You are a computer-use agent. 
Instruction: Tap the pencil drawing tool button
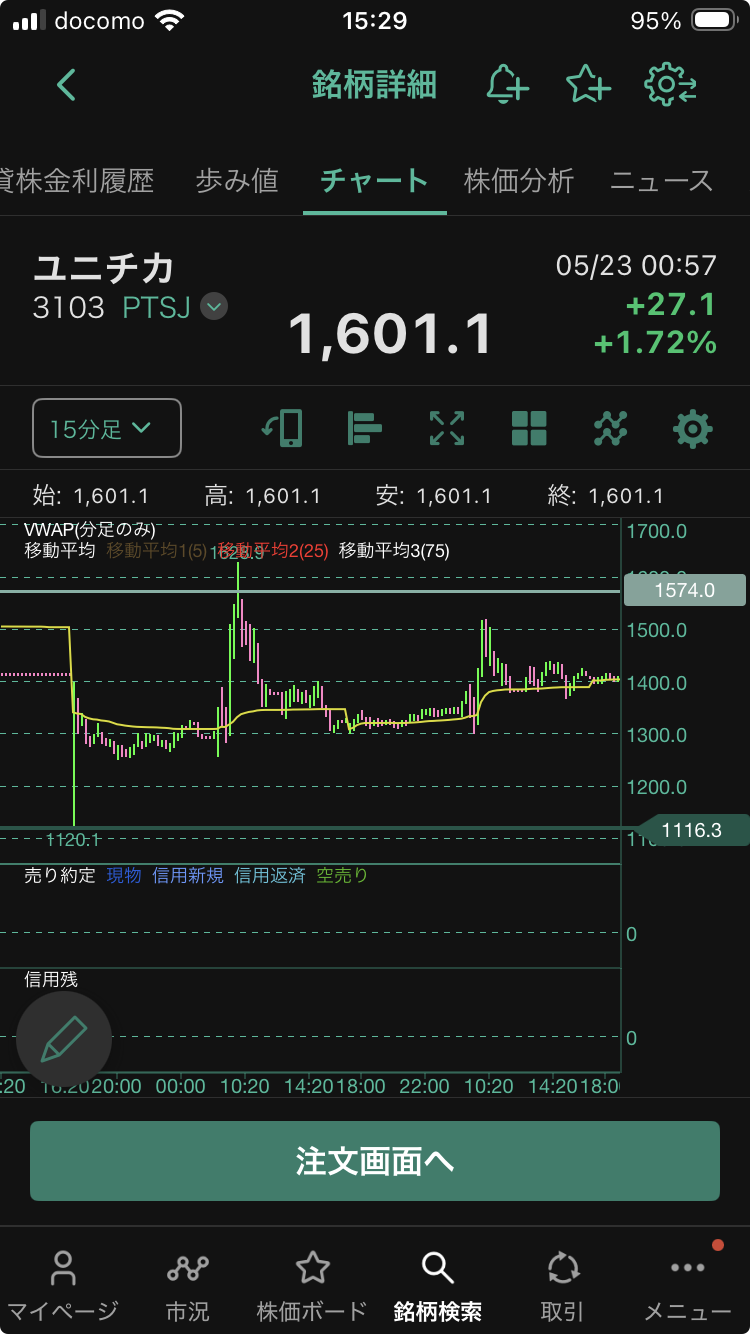[64, 1039]
